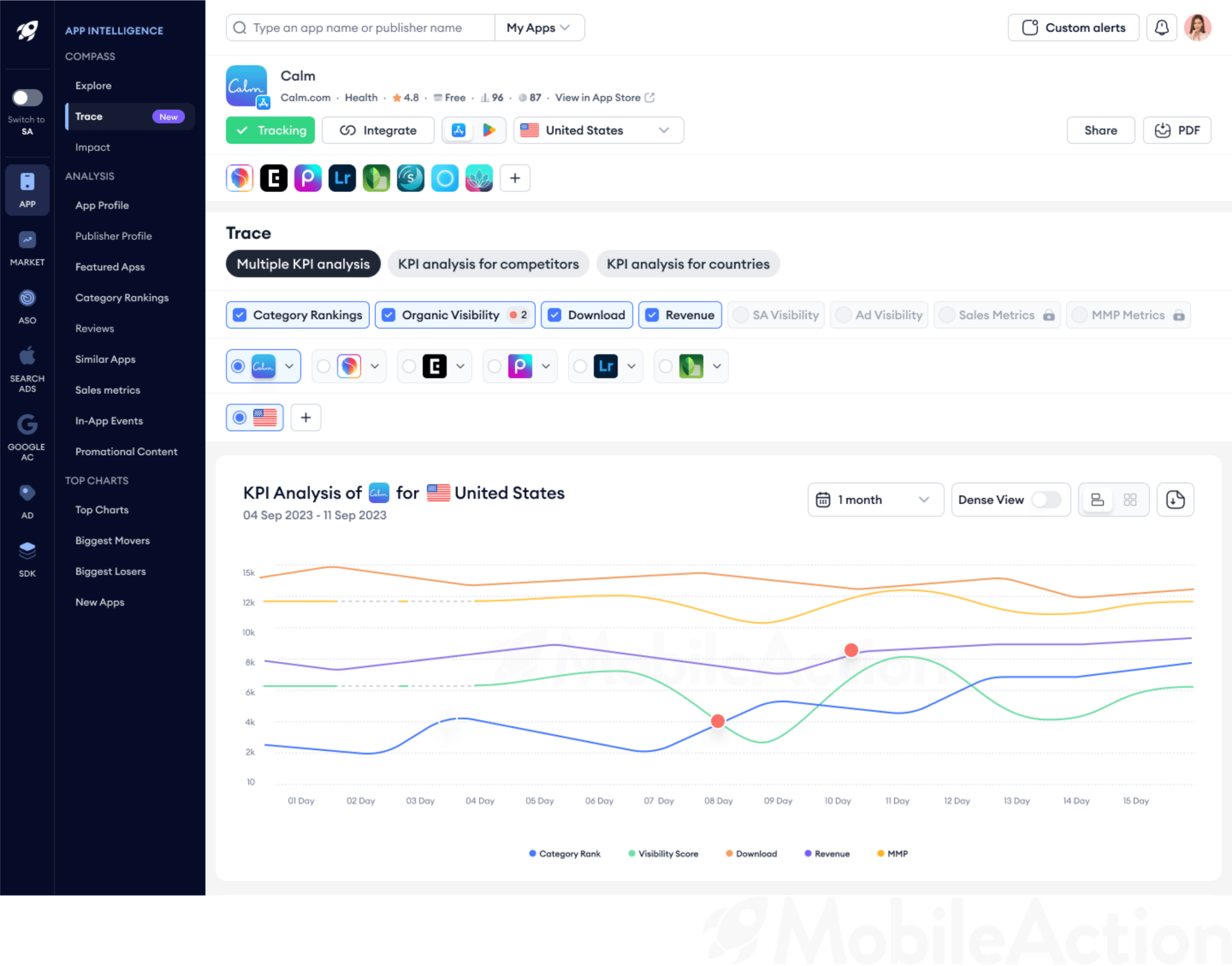Toggle the Dense View switch
The image size is (1232, 966).
point(1046,499)
